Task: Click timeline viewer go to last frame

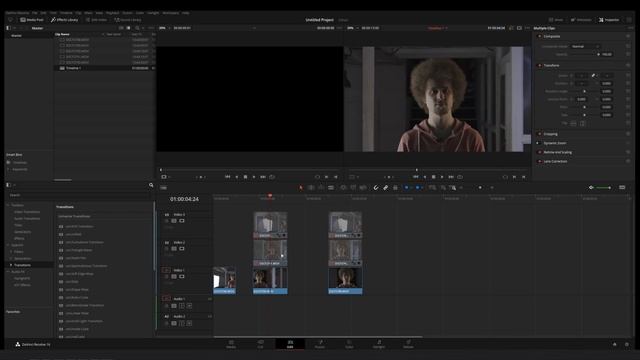Action: (x=451, y=177)
